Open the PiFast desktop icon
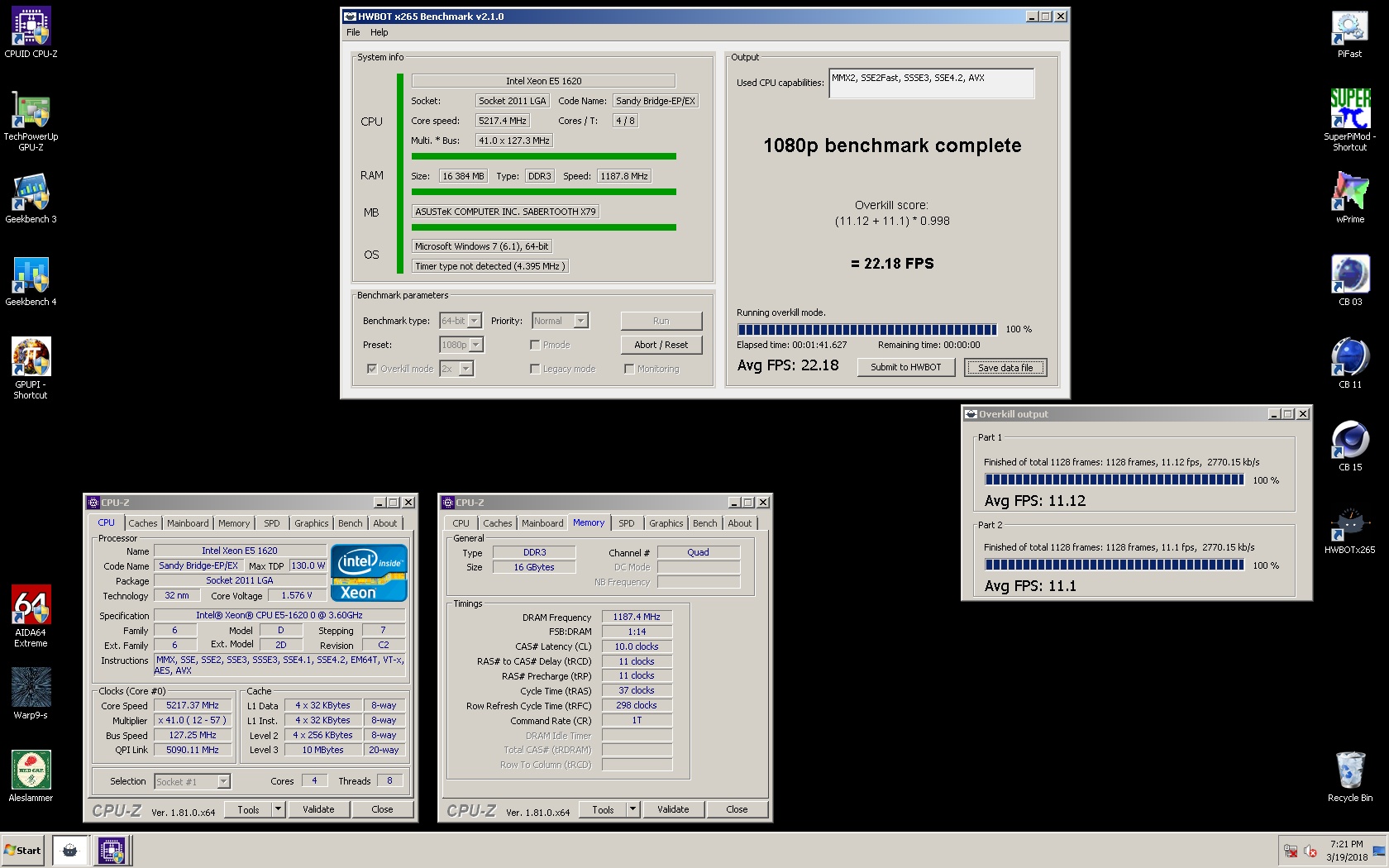The width and height of the screenshot is (1389, 868). (x=1349, y=33)
